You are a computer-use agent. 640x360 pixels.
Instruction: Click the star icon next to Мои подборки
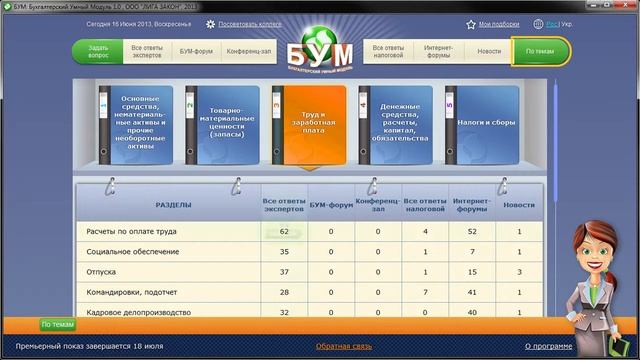(x=471, y=24)
